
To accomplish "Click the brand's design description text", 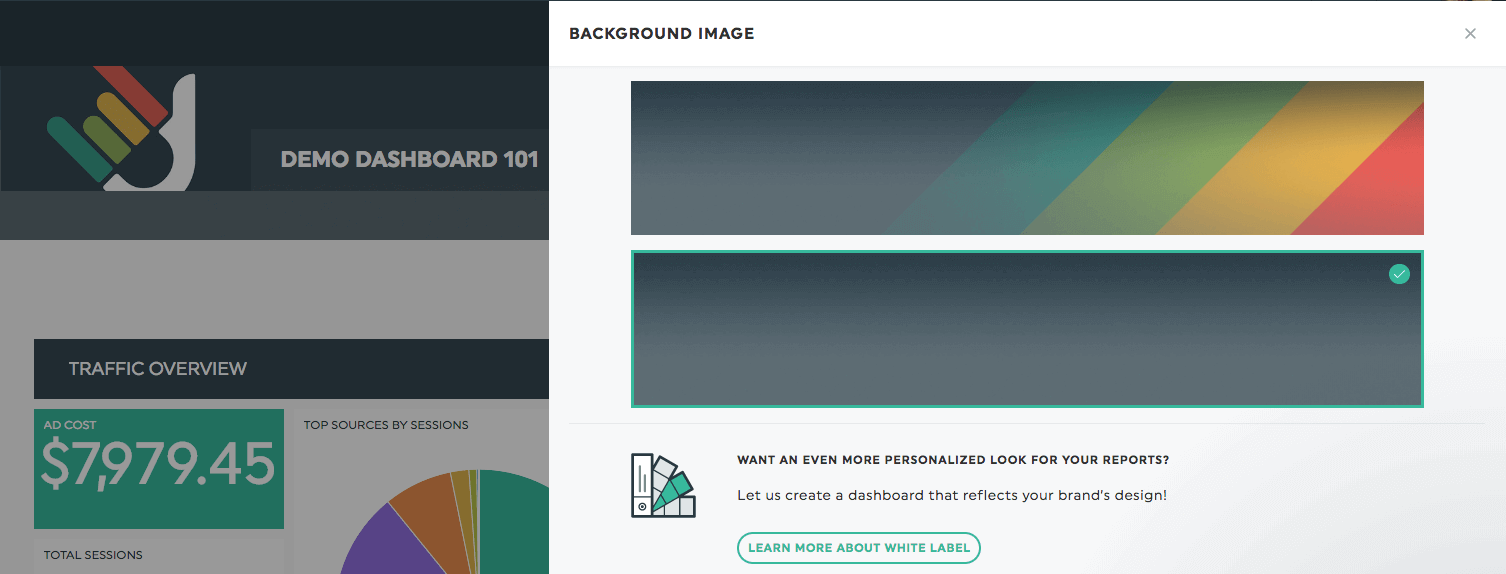I will 952,495.
